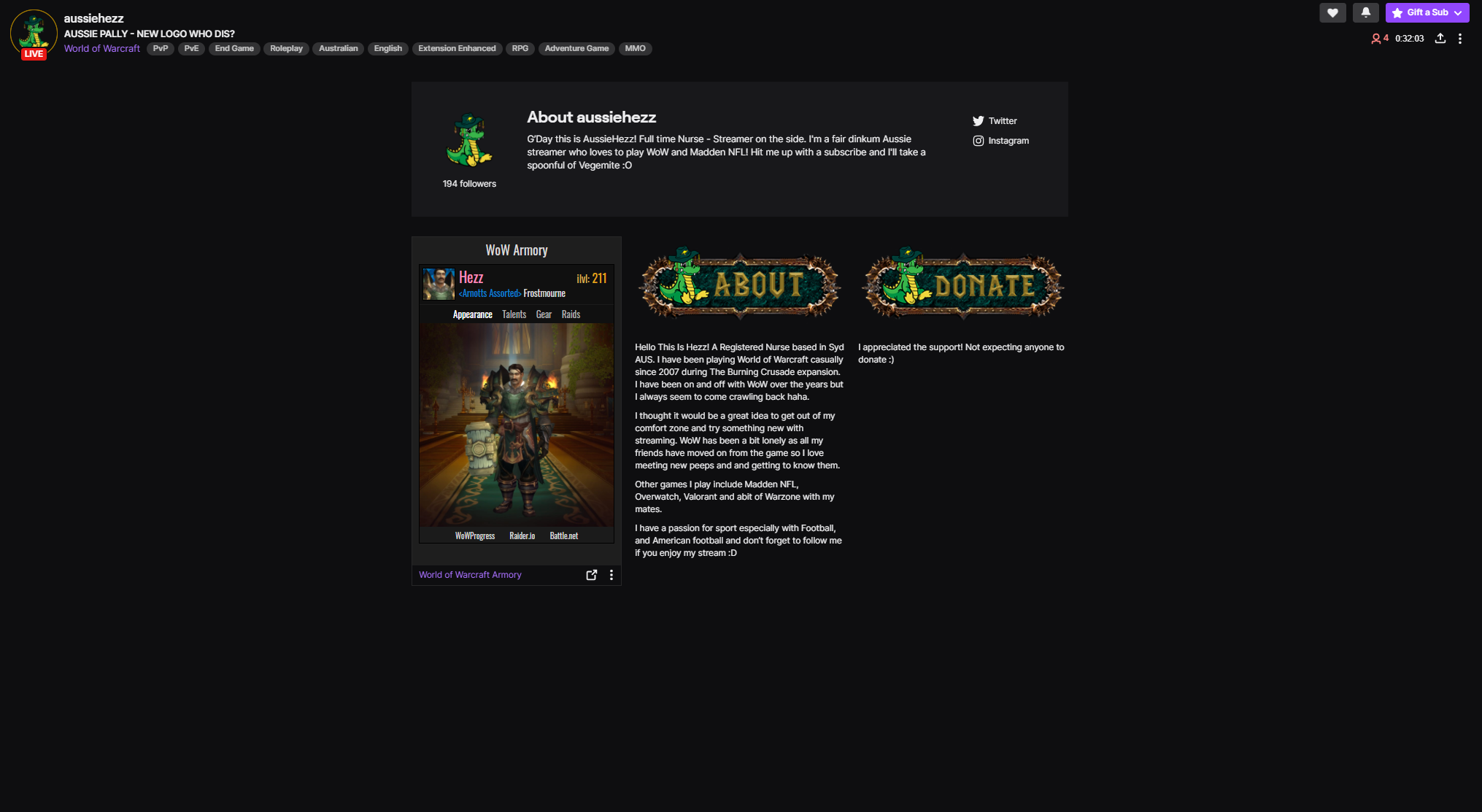1482x812 pixels.
Task: Click the DONATE panel banner
Action: 962,285
